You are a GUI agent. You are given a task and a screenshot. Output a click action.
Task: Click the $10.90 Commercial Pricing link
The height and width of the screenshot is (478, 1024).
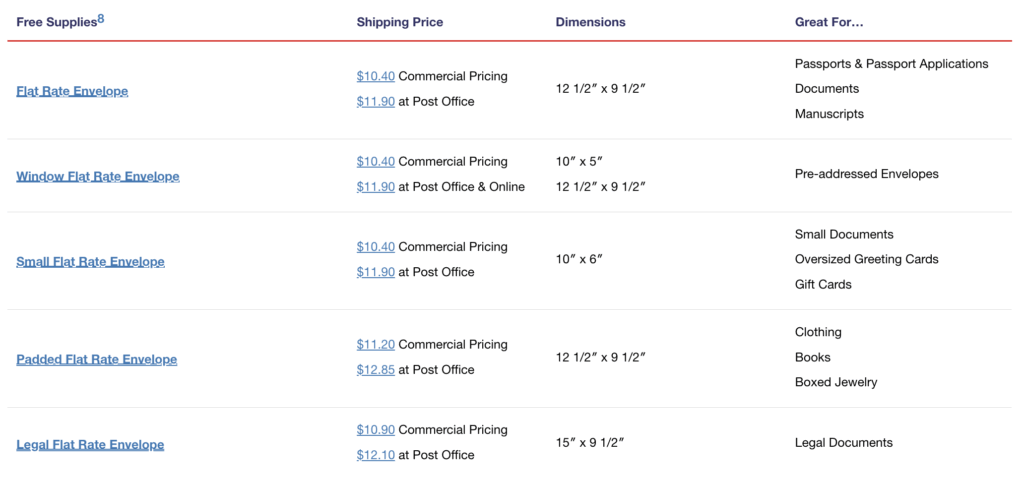click(x=375, y=430)
